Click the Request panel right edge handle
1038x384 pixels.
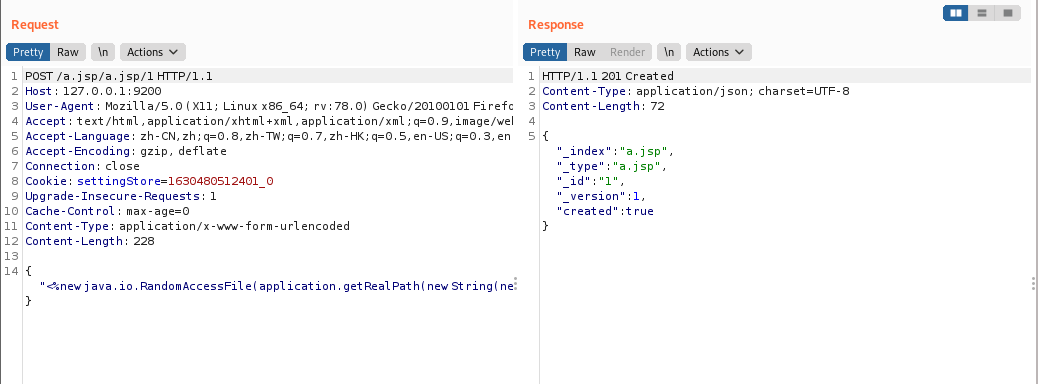point(516,283)
